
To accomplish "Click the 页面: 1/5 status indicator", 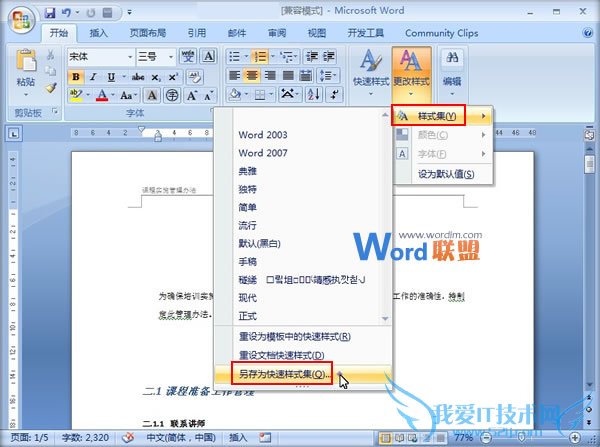I will point(30,437).
